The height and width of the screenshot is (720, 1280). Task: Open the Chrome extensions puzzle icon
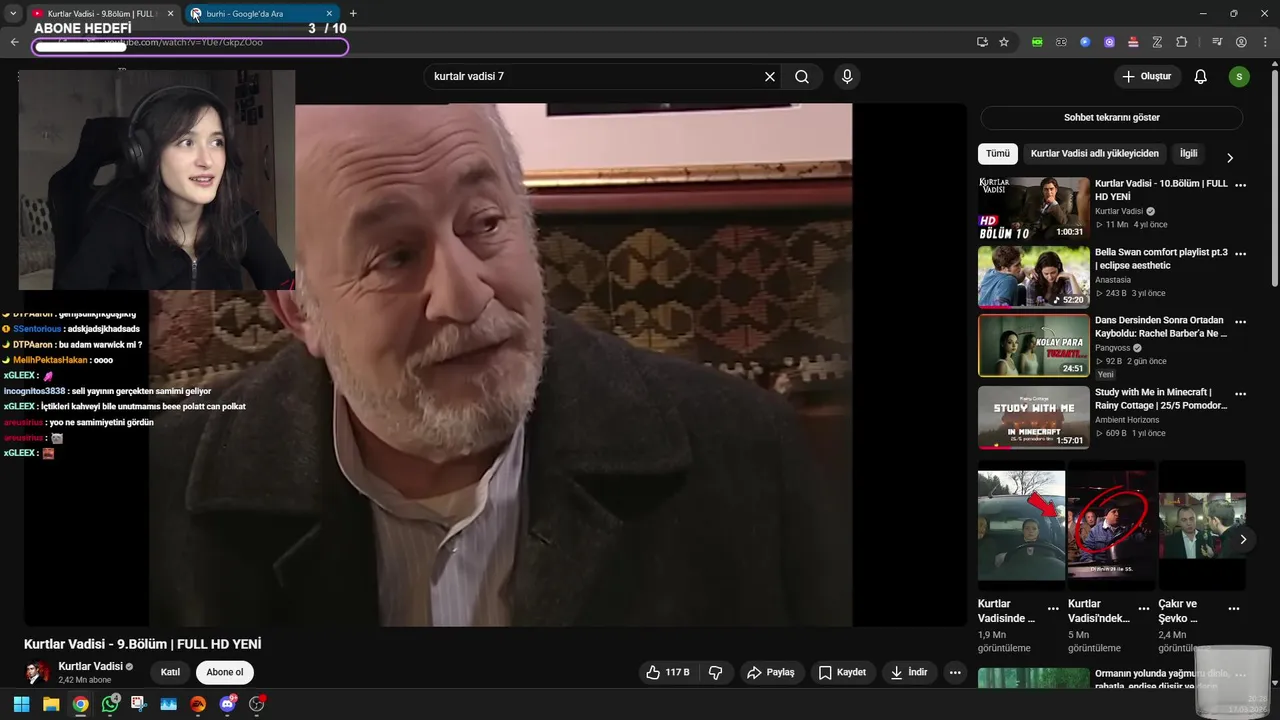(x=1182, y=42)
